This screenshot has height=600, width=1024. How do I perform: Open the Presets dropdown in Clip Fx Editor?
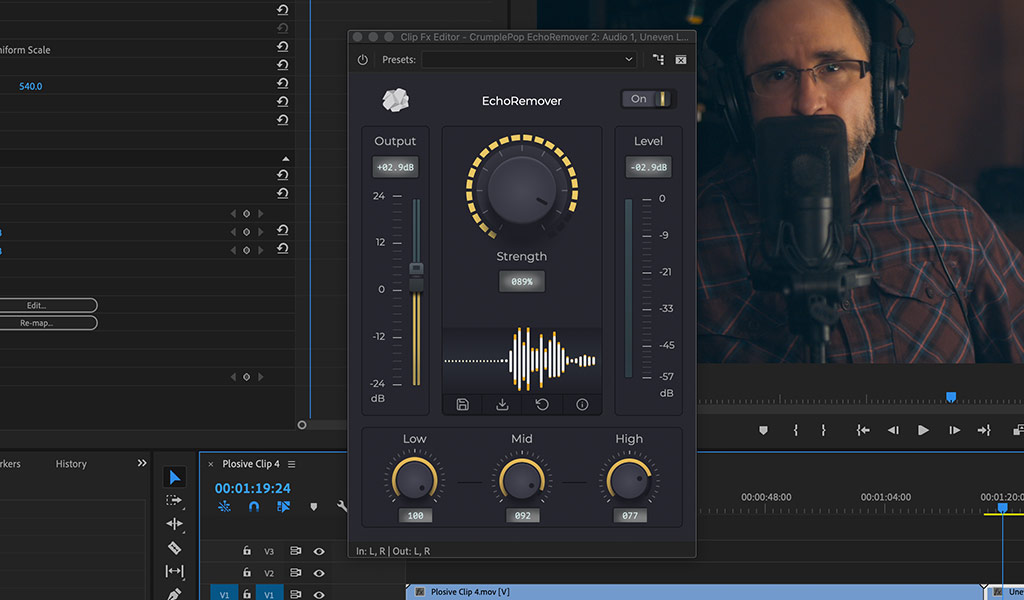coord(530,59)
